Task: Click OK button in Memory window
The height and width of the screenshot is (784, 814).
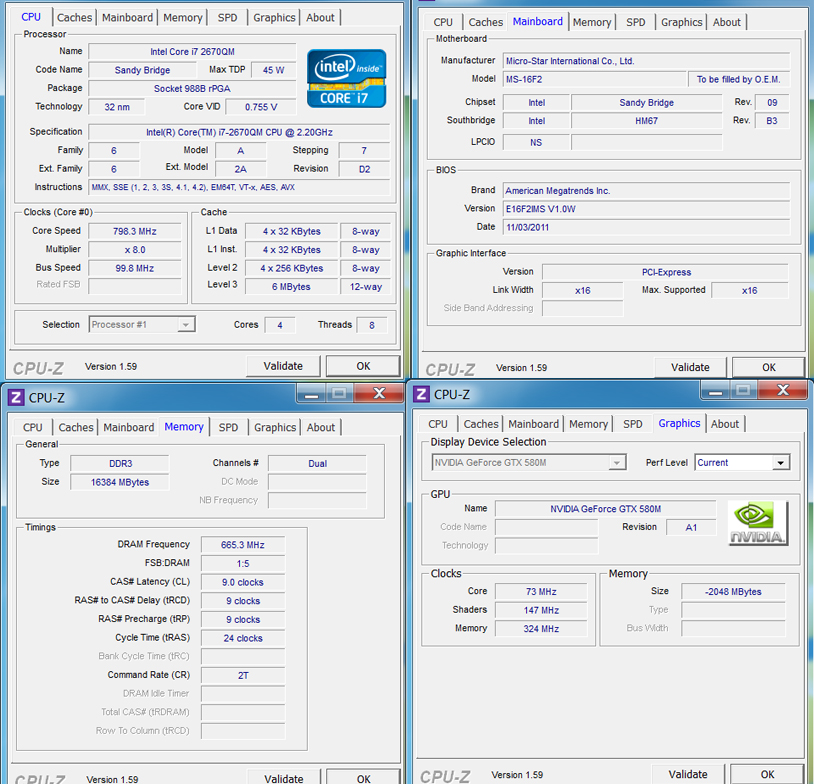Action: point(363,778)
